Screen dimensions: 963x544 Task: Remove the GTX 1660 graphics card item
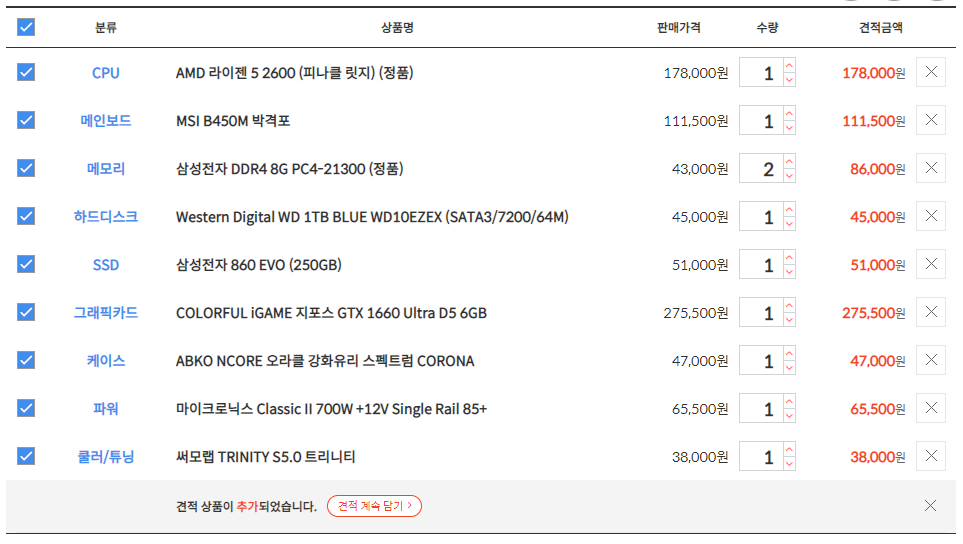930,312
